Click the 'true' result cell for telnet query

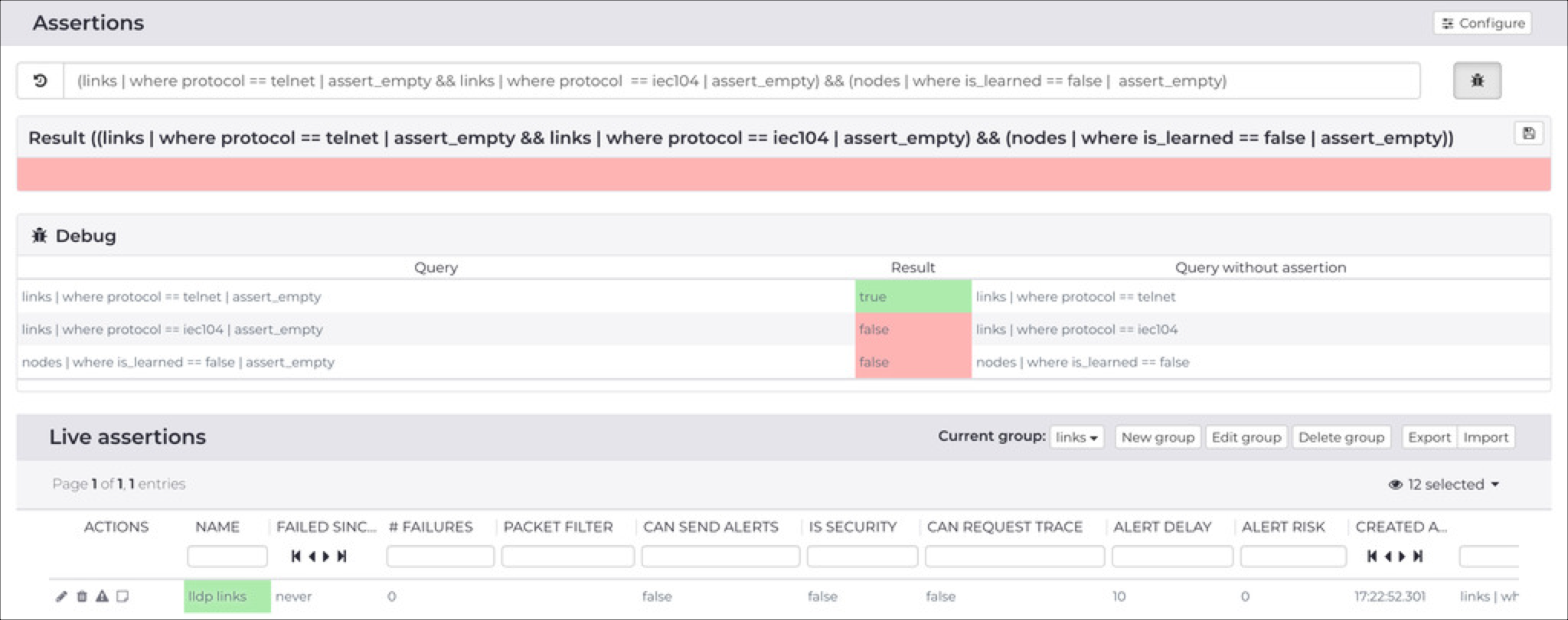coord(913,296)
